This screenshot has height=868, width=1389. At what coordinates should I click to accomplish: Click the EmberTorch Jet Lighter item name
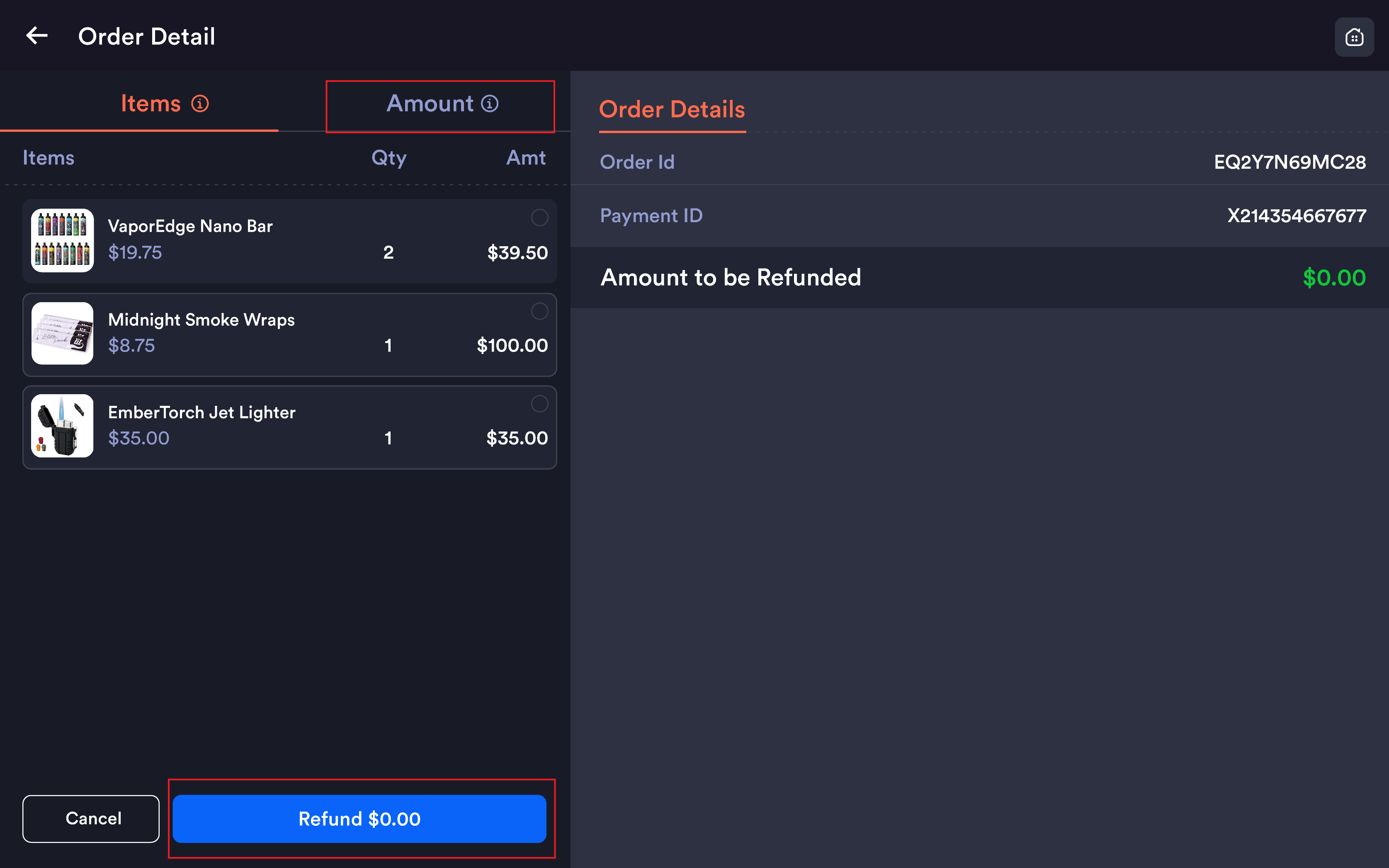[202, 412]
